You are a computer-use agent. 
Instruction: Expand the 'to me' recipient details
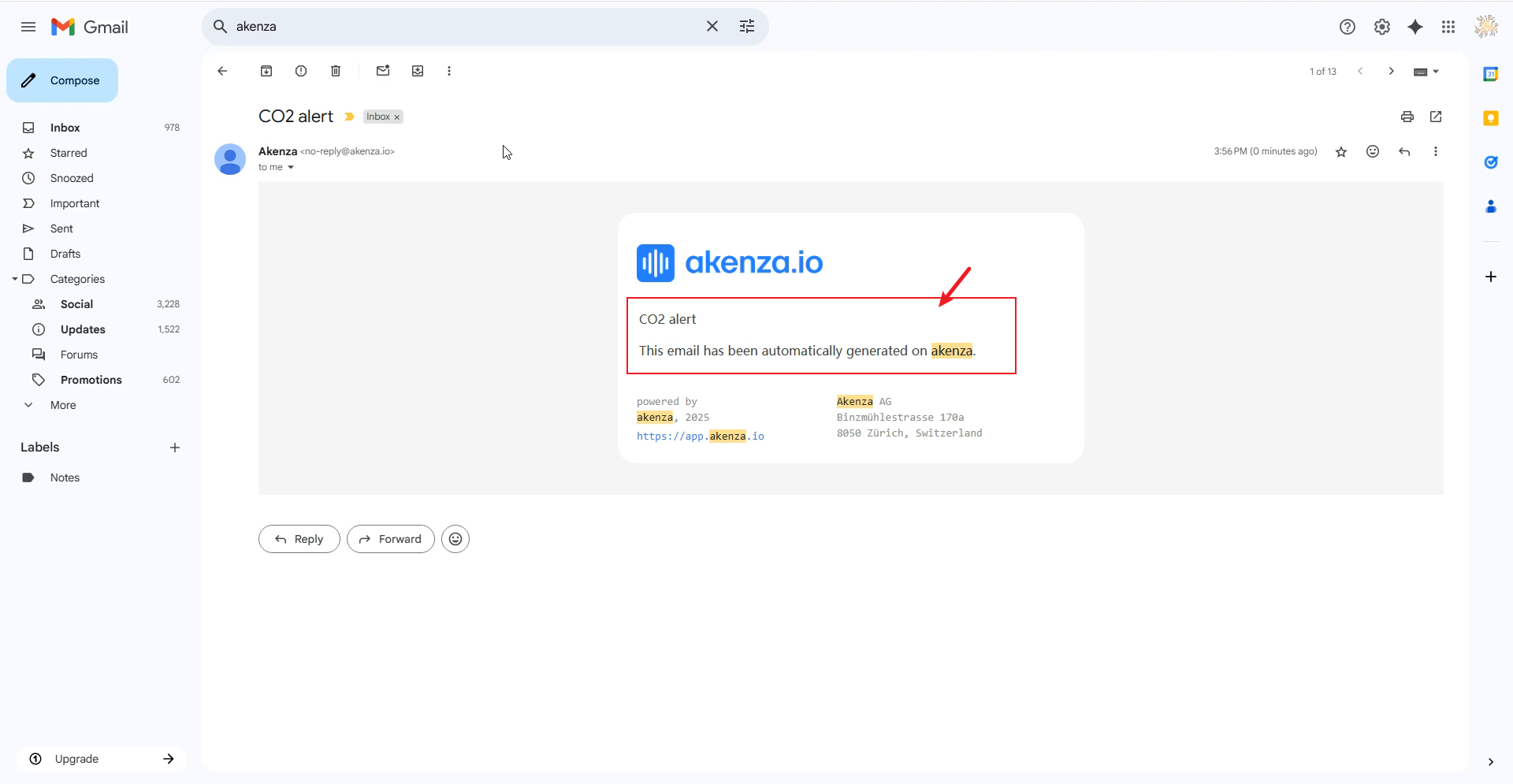tap(291, 167)
